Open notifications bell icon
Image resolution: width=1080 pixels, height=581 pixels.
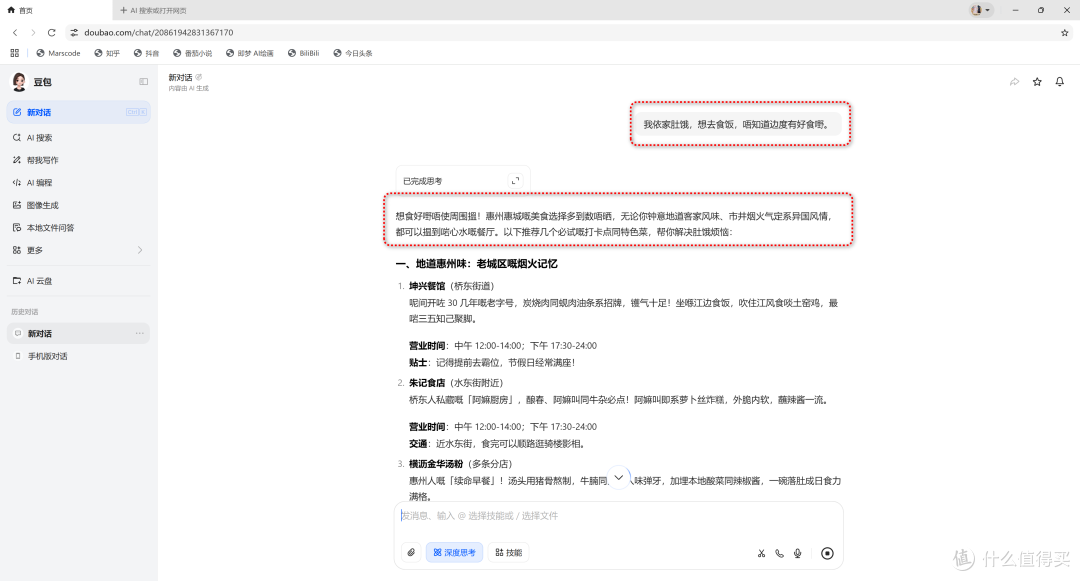[x=1060, y=82]
